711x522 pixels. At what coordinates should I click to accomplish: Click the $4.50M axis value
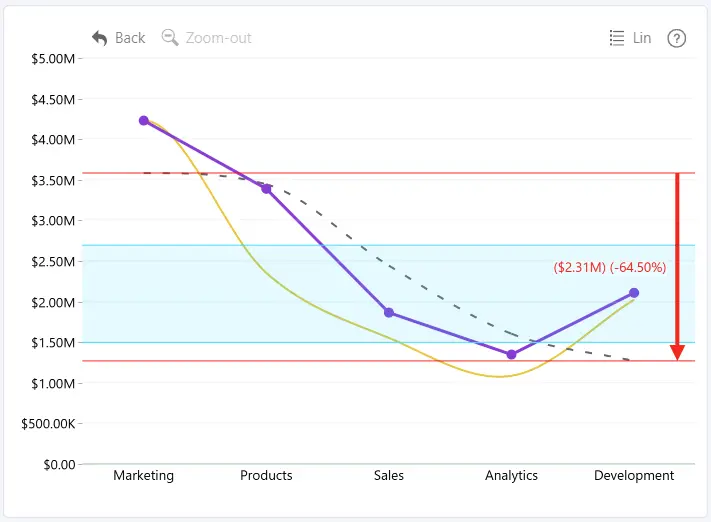(53, 99)
